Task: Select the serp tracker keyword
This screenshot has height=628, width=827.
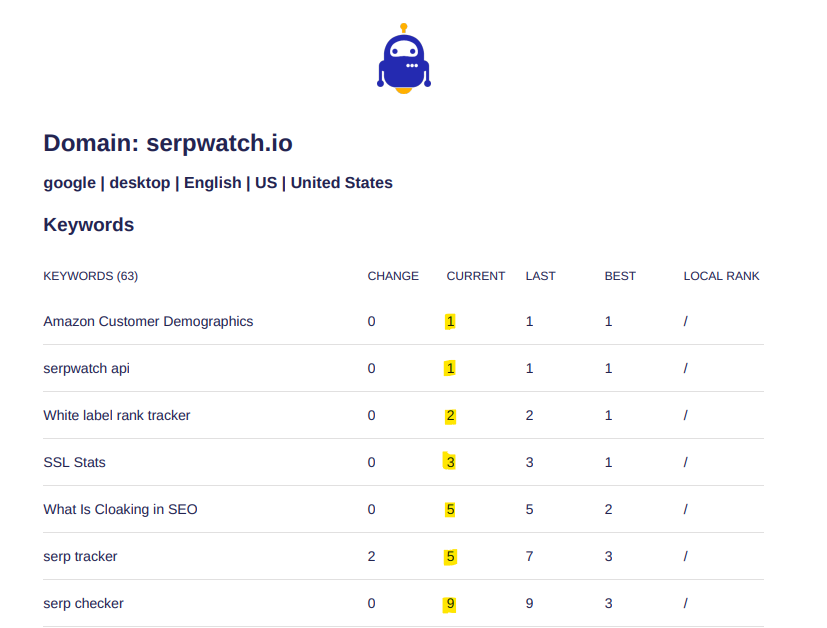Action: [x=80, y=557]
